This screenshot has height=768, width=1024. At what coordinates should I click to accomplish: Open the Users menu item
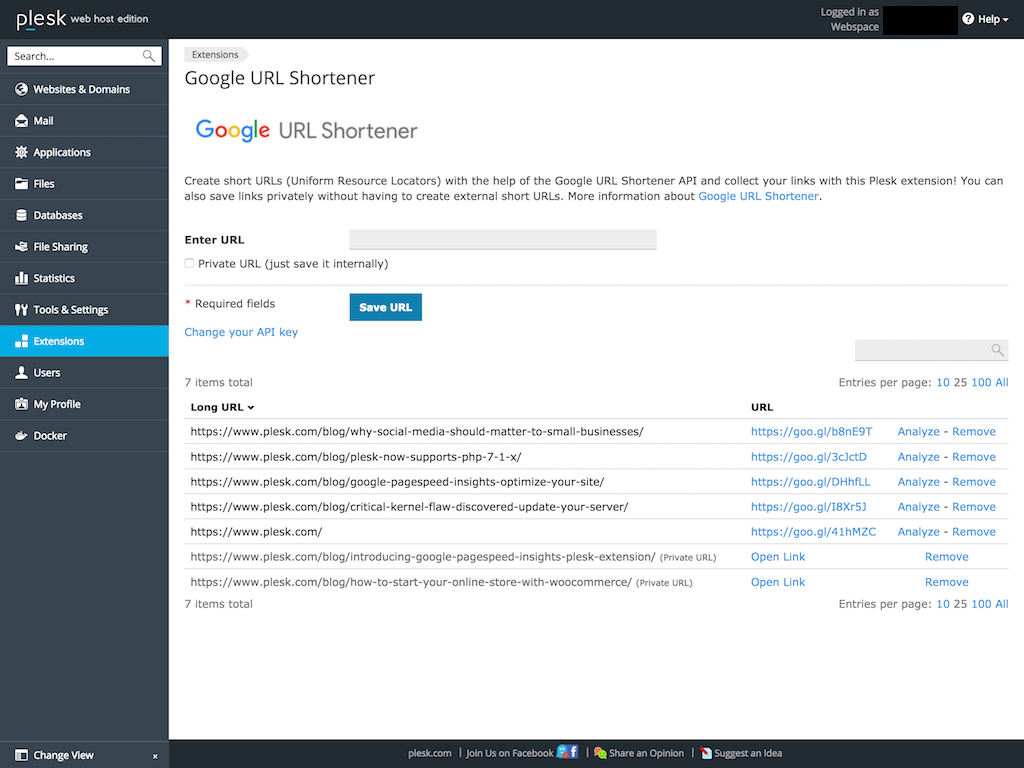84,372
